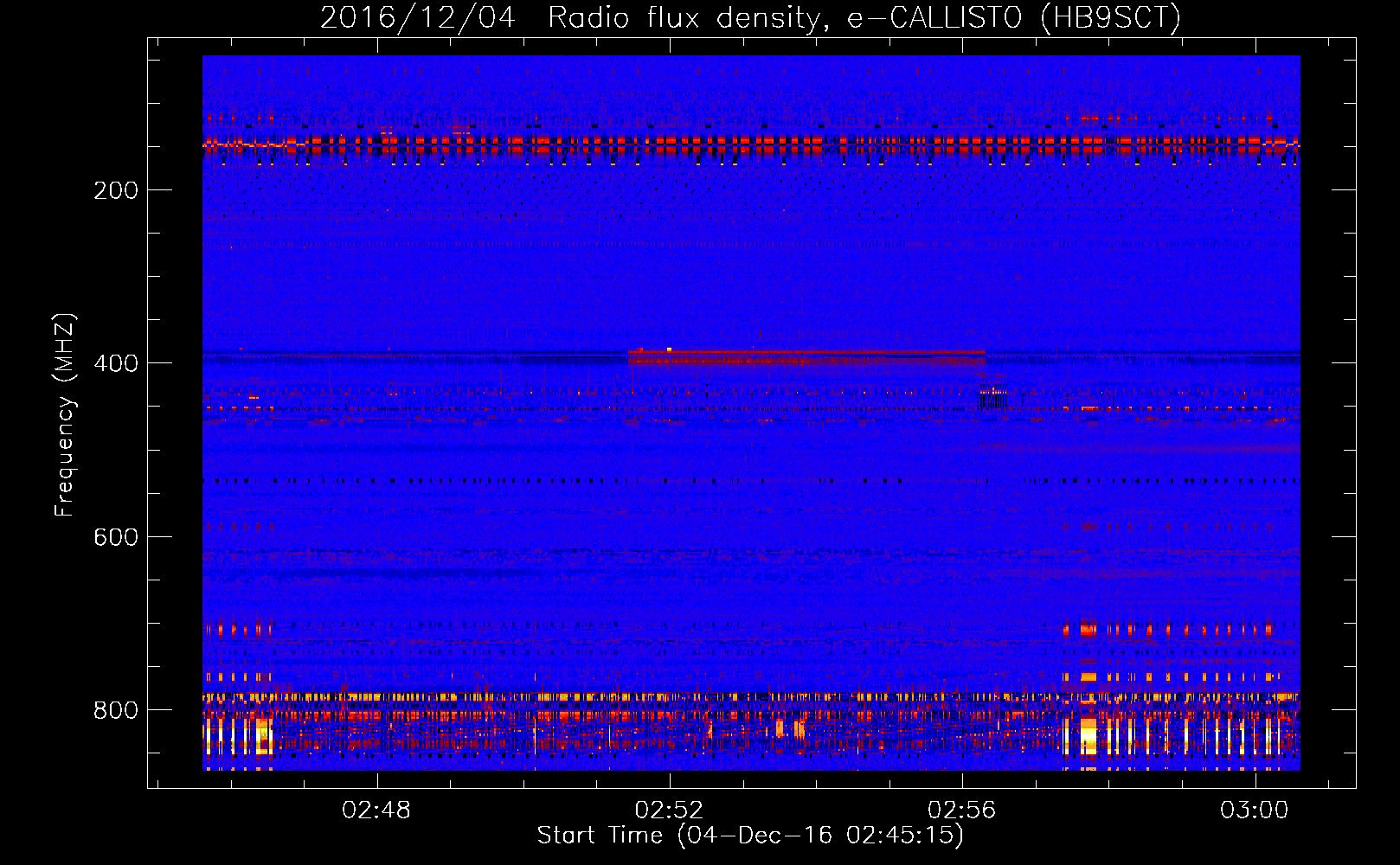Click the 'Start Time (04-Dec-16 02:45:15)' axis label
The height and width of the screenshot is (865, 1400).
click(x=750, y=836)
